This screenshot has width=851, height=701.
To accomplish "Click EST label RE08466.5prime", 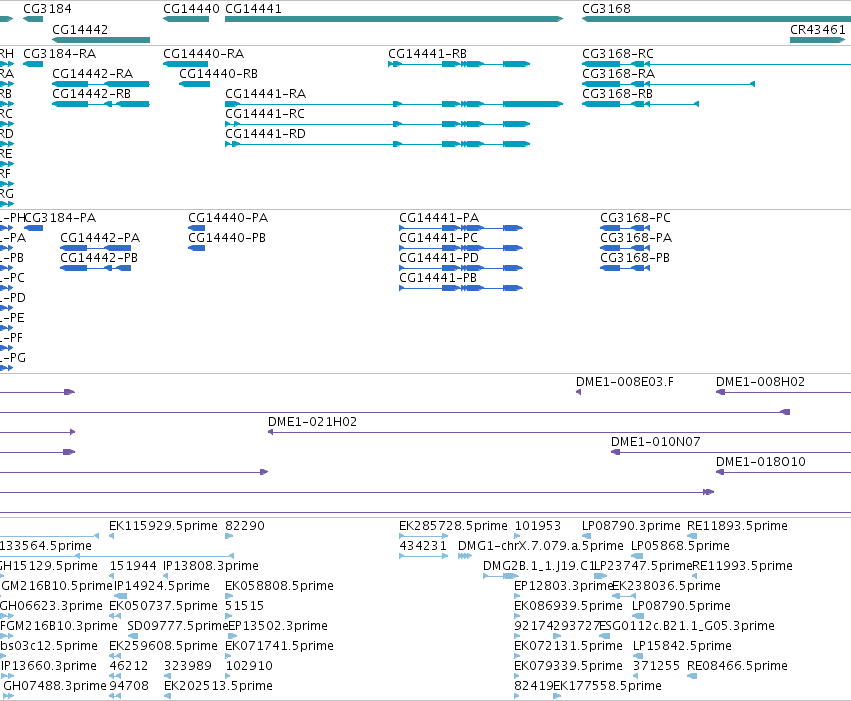I will pos(737,666).
